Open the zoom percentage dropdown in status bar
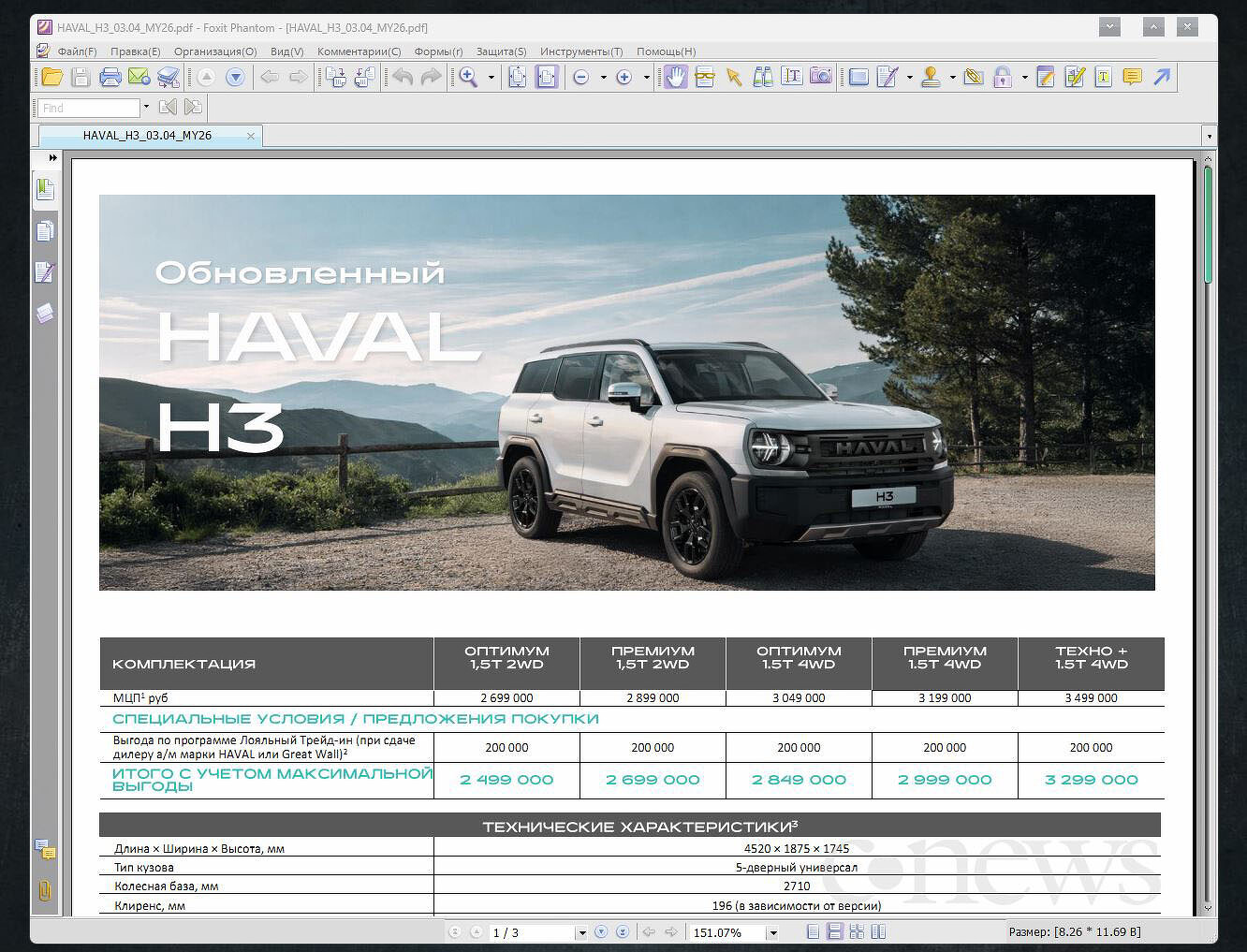 (x=773, y=932)
